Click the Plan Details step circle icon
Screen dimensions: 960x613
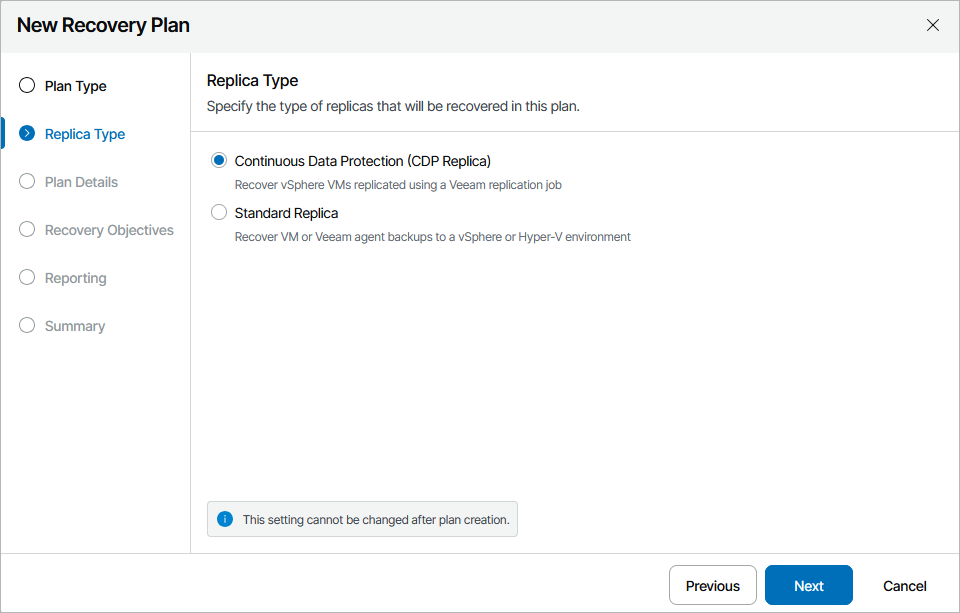27,182
